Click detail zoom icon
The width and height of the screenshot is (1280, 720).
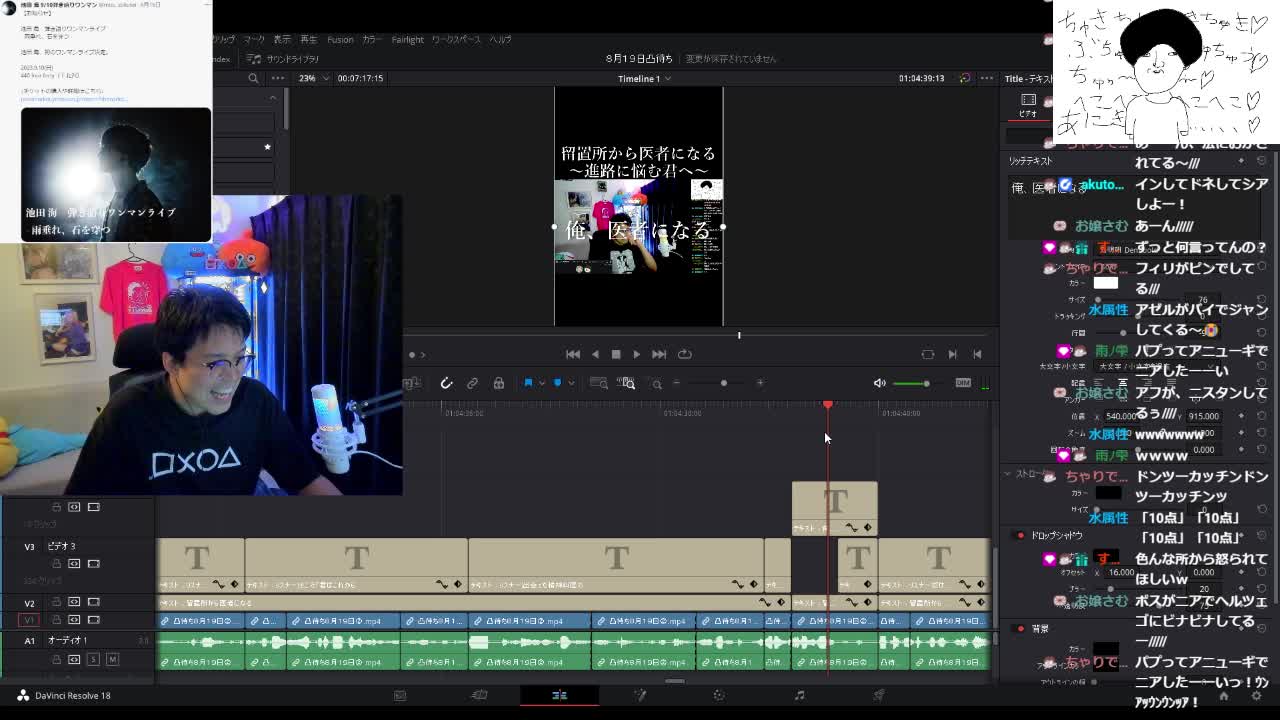pos(627,383)
